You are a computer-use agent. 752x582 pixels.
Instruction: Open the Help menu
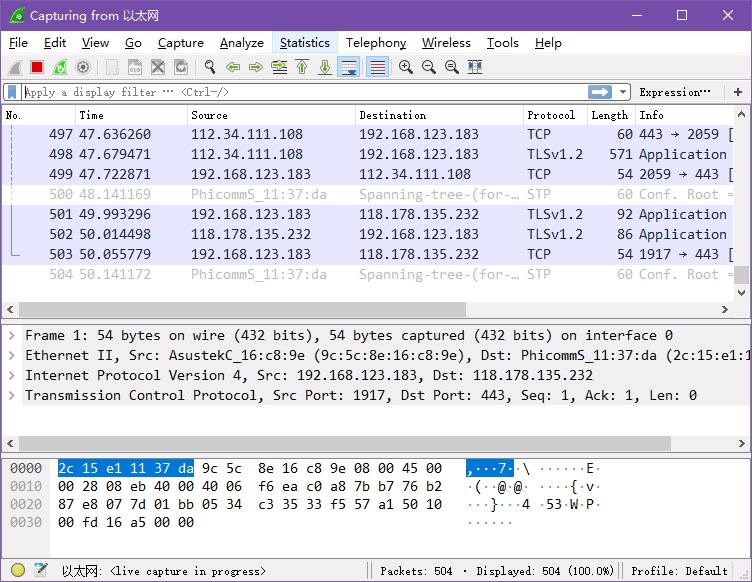(548, 43)
